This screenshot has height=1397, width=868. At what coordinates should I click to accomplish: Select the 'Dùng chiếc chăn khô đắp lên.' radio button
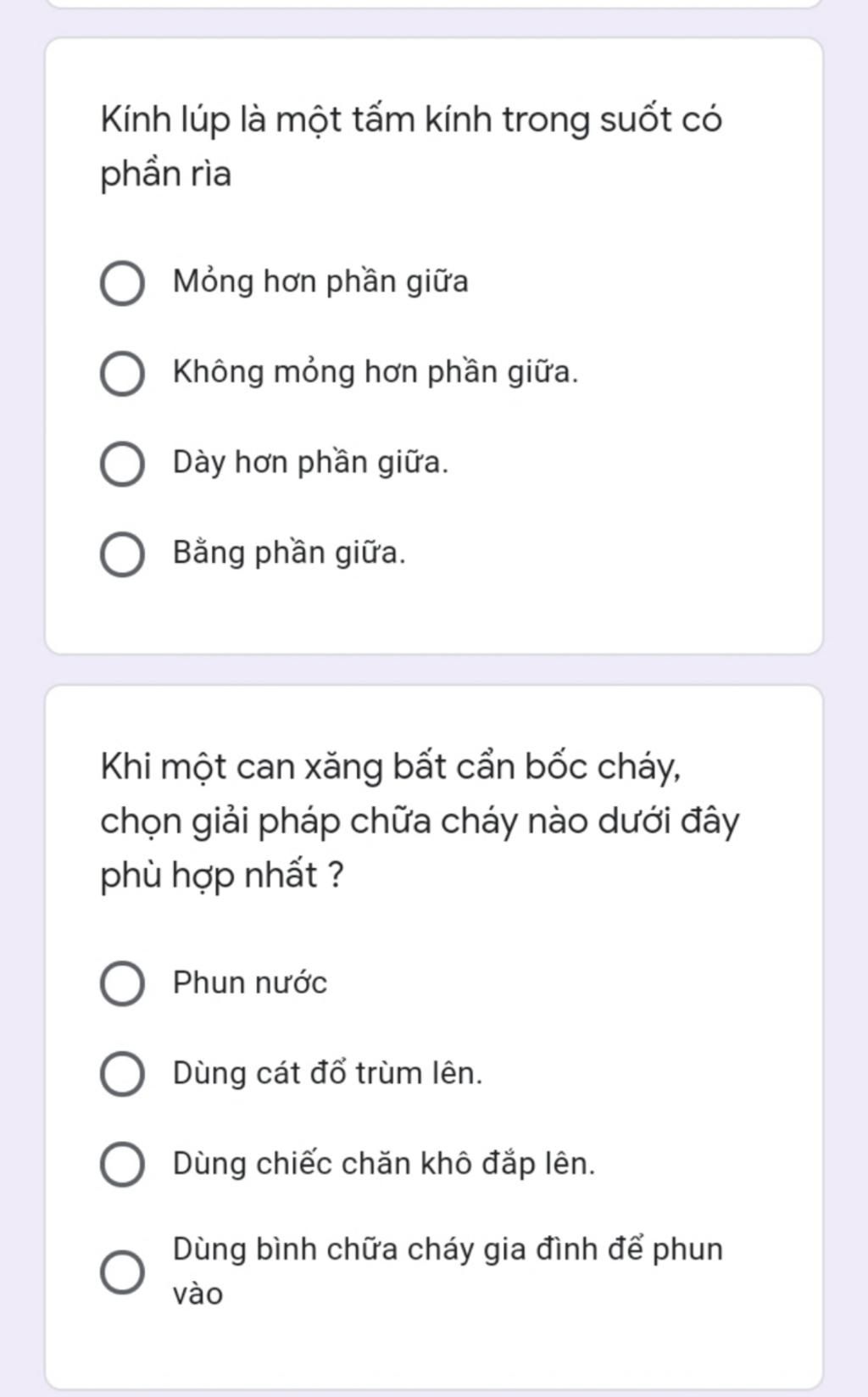pos(122,1164)
